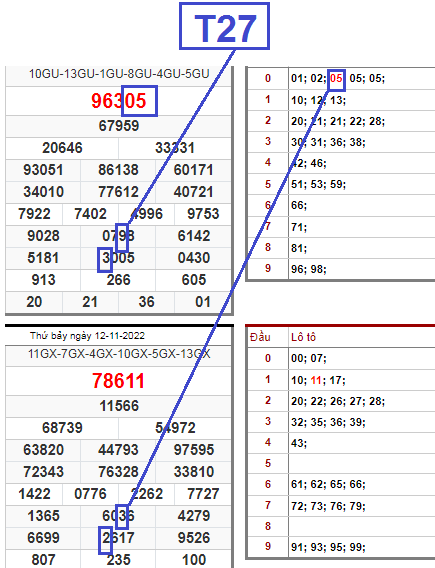Select the four-digit number 7922
The height and width of the screenshot is (568, 435).
tap(34, 214)
